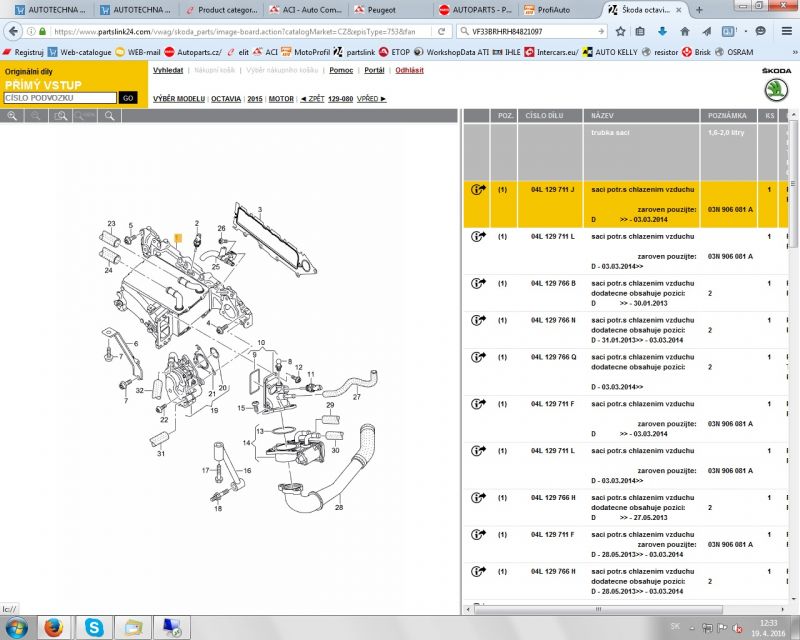
Task: Open Firefox downloads arrow icon
Action: (x=662, y=31)
